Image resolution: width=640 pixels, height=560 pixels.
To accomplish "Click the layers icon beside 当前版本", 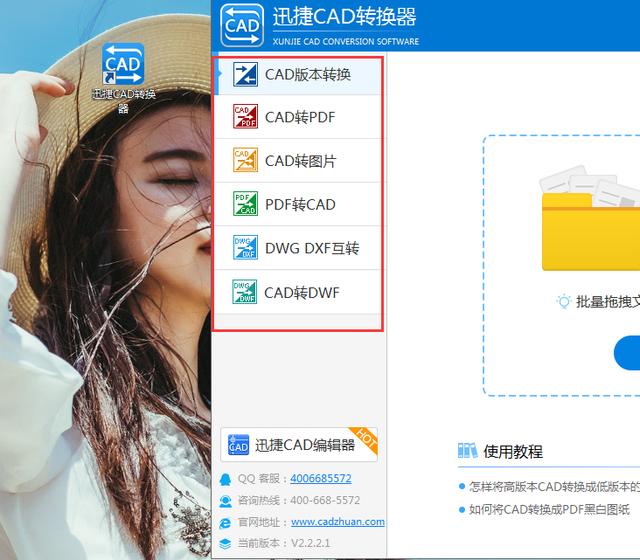I will click(x=225, y=544).
